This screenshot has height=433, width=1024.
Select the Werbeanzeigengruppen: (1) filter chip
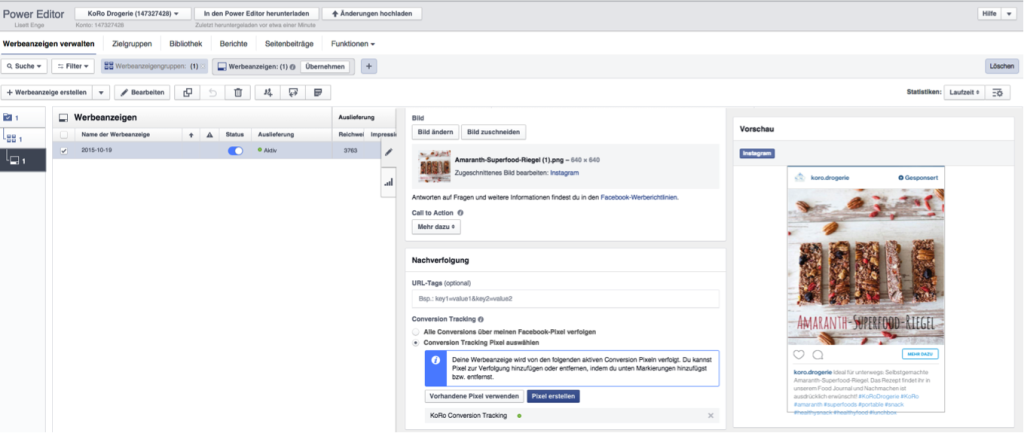(155, 66)
